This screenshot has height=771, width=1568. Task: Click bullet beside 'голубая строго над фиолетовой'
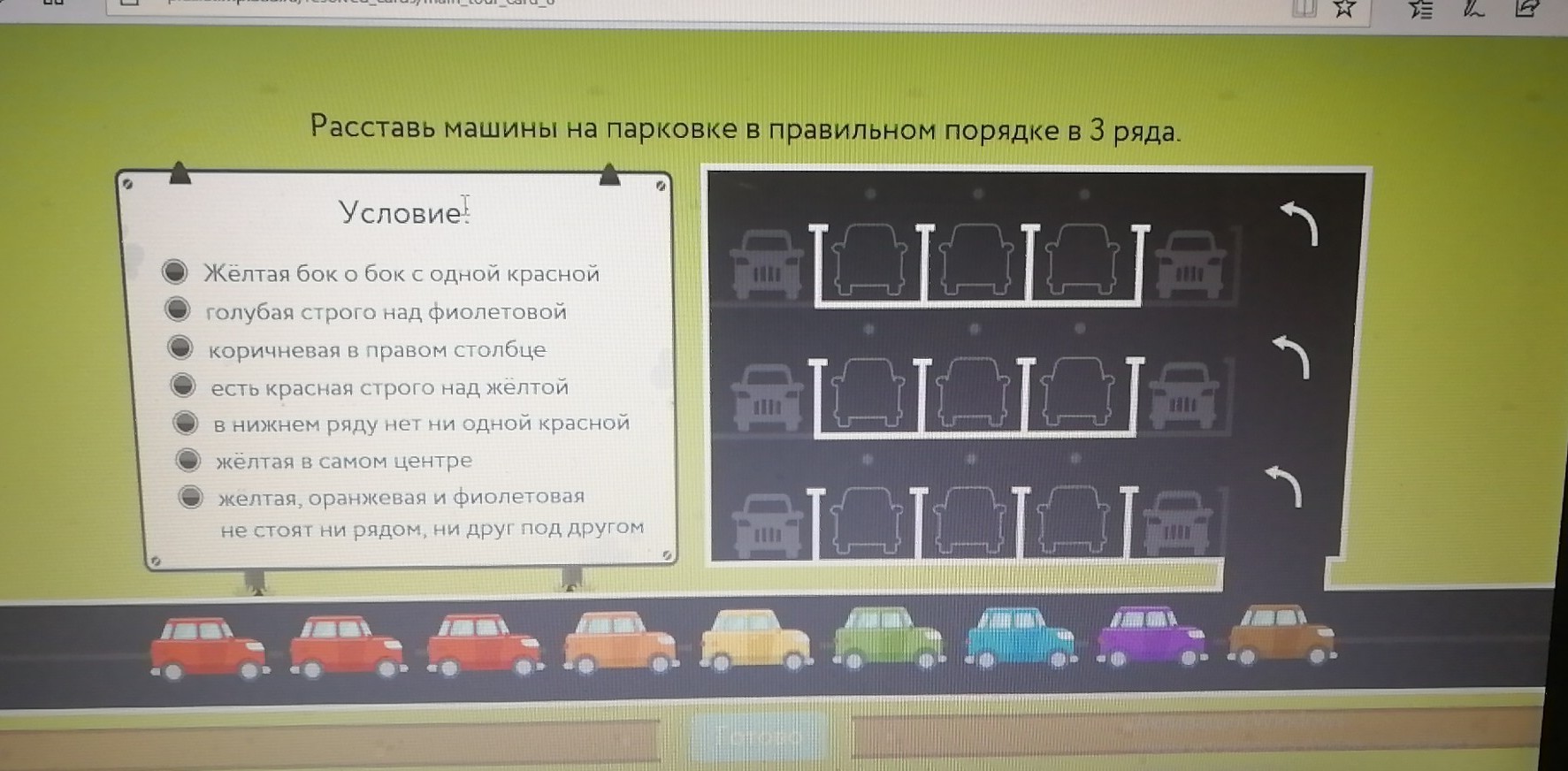[178, 309]
